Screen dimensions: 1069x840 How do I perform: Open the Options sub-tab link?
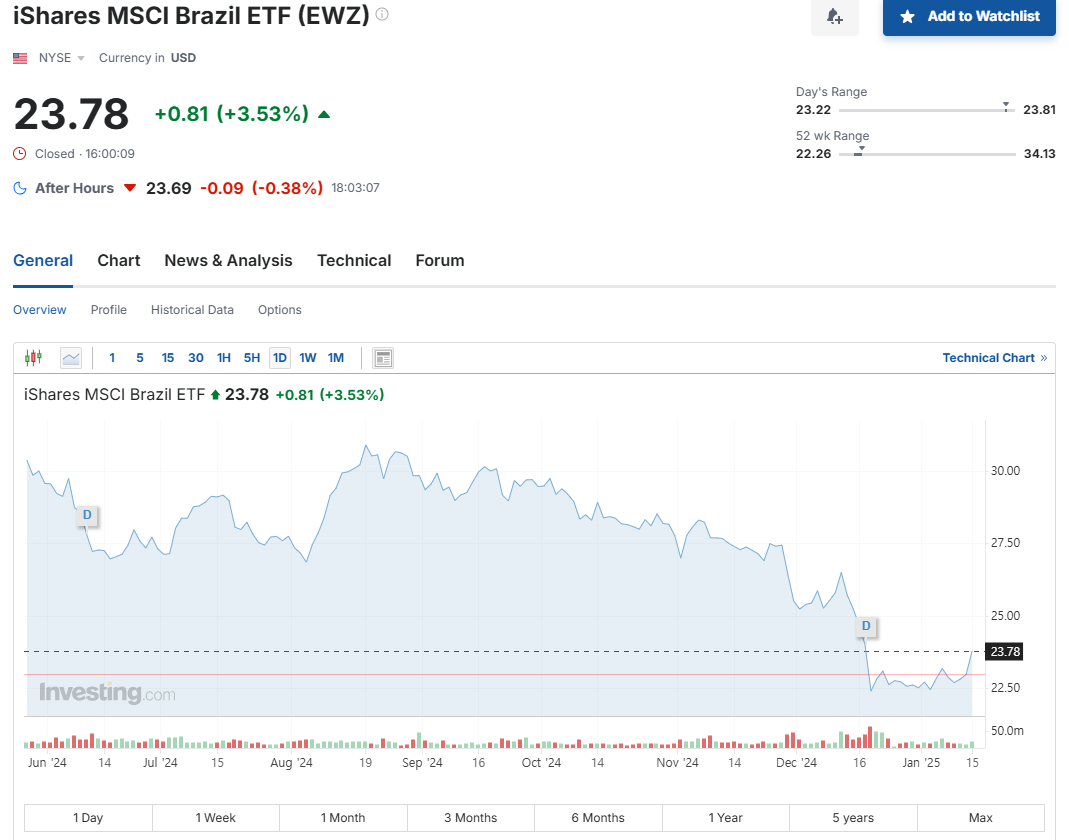[280, 310]
